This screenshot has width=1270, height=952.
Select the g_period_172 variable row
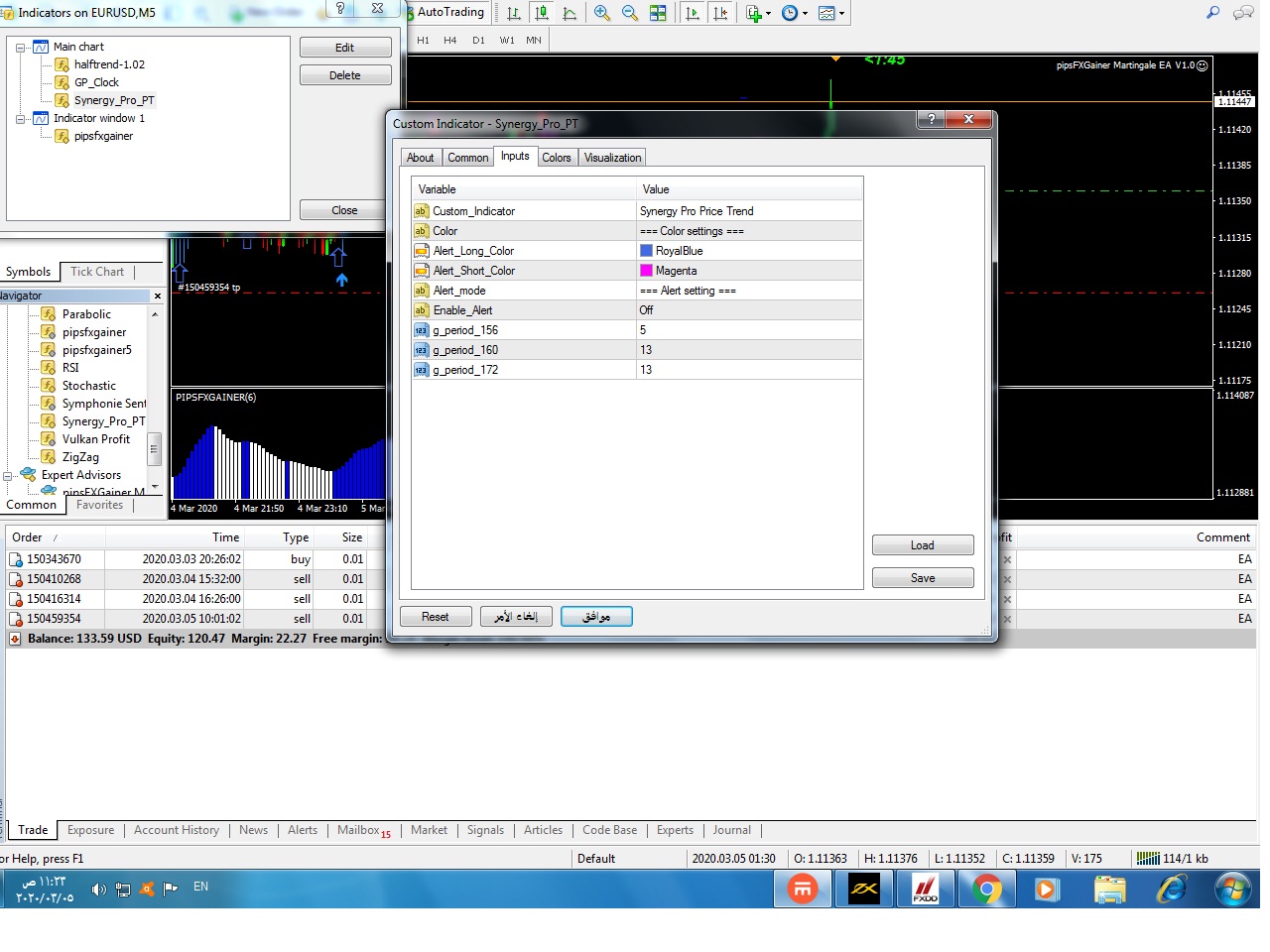pyautogui.click(x=638, y=370)
